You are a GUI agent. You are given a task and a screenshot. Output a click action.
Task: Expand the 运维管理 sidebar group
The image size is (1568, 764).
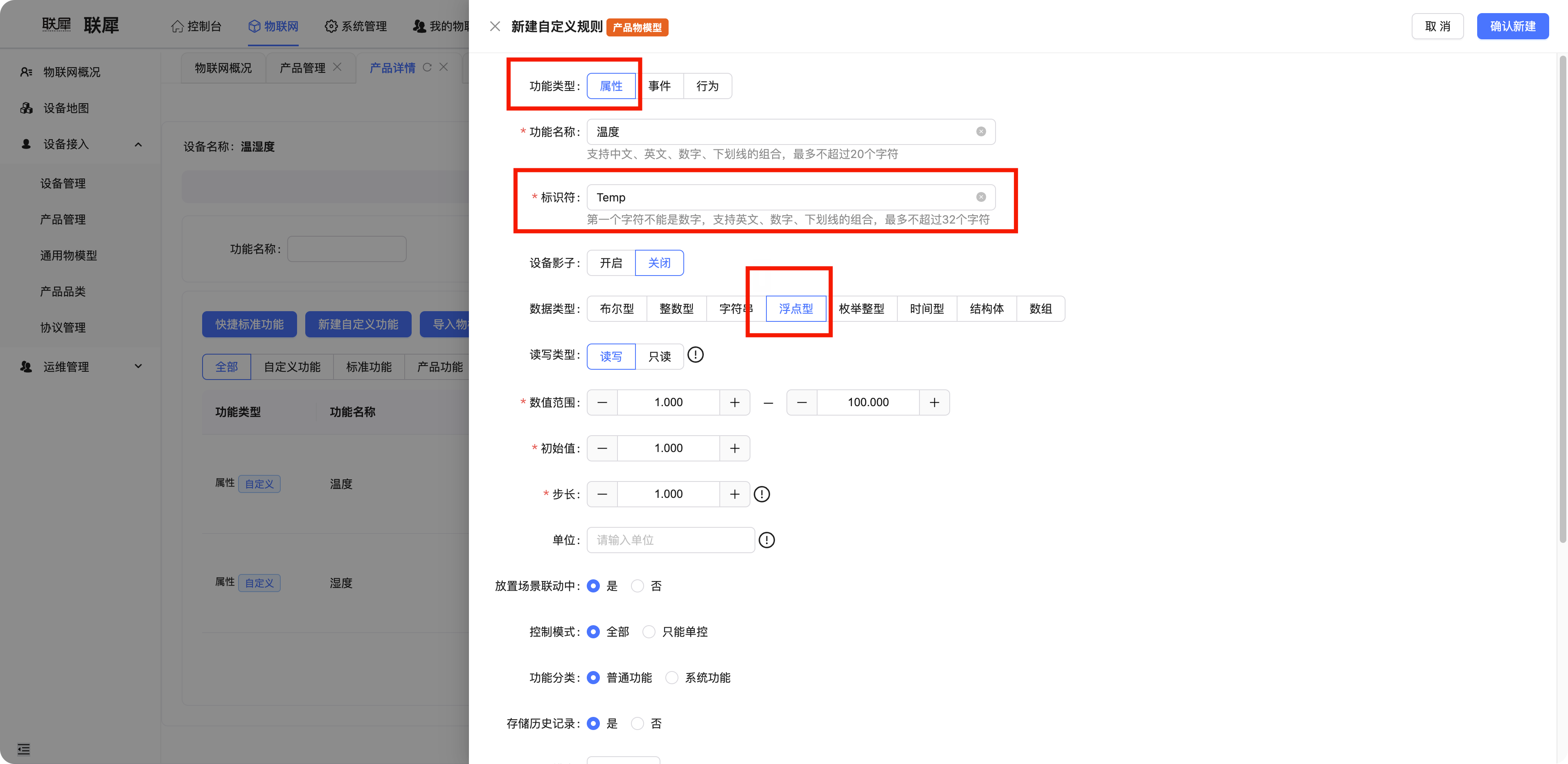(138, 366)
